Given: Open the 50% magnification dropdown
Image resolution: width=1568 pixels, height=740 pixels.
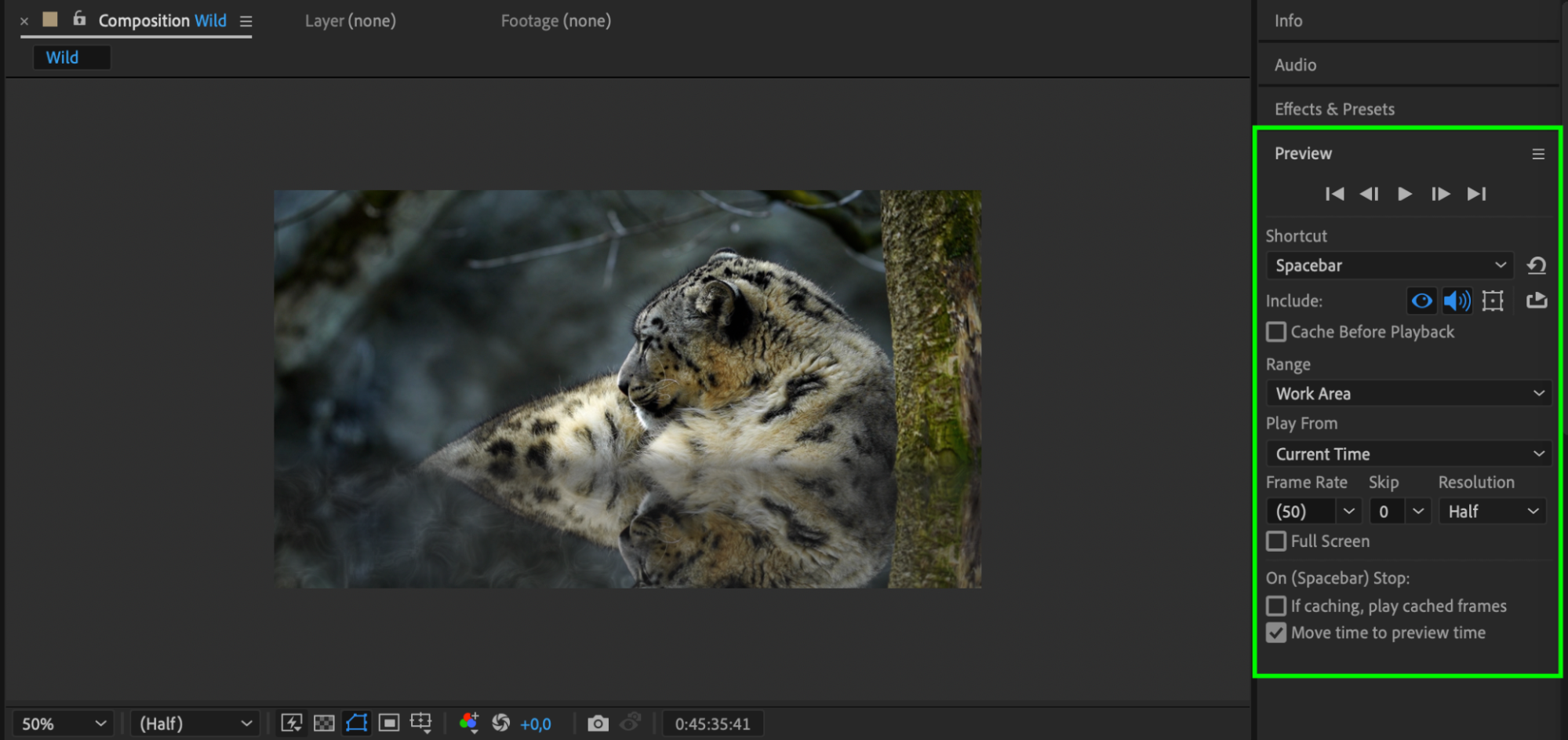Looking at the screenshot, I should [63, 724].
